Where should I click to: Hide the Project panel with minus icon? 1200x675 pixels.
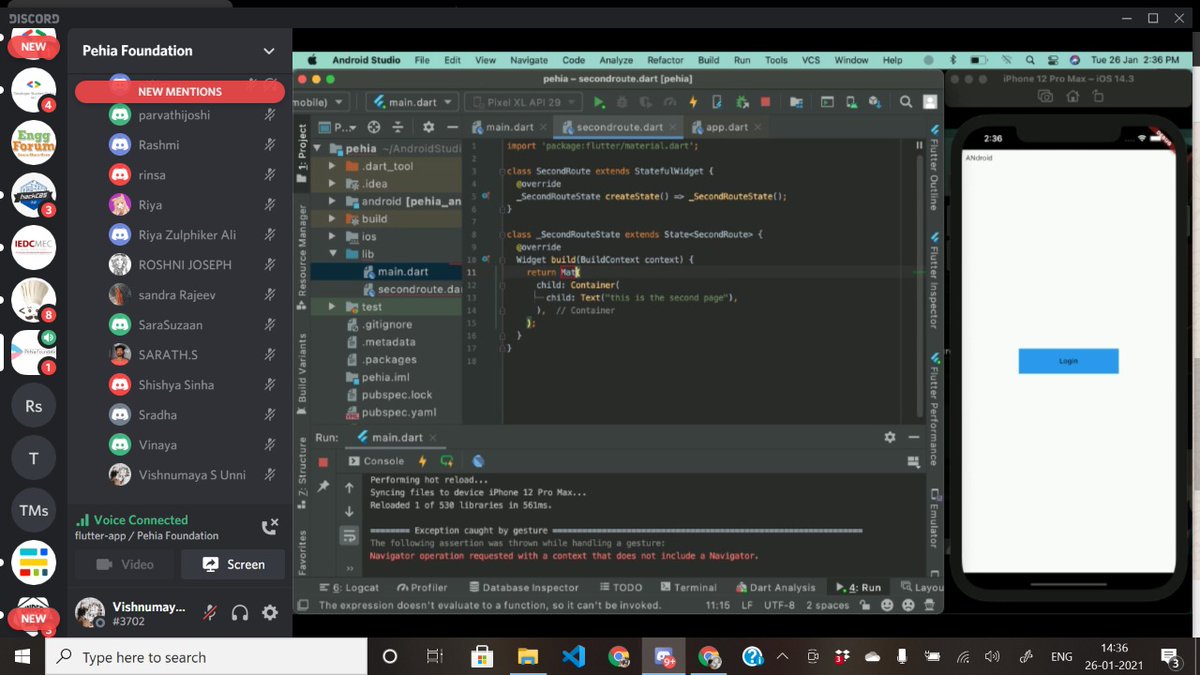pos(452,127)
